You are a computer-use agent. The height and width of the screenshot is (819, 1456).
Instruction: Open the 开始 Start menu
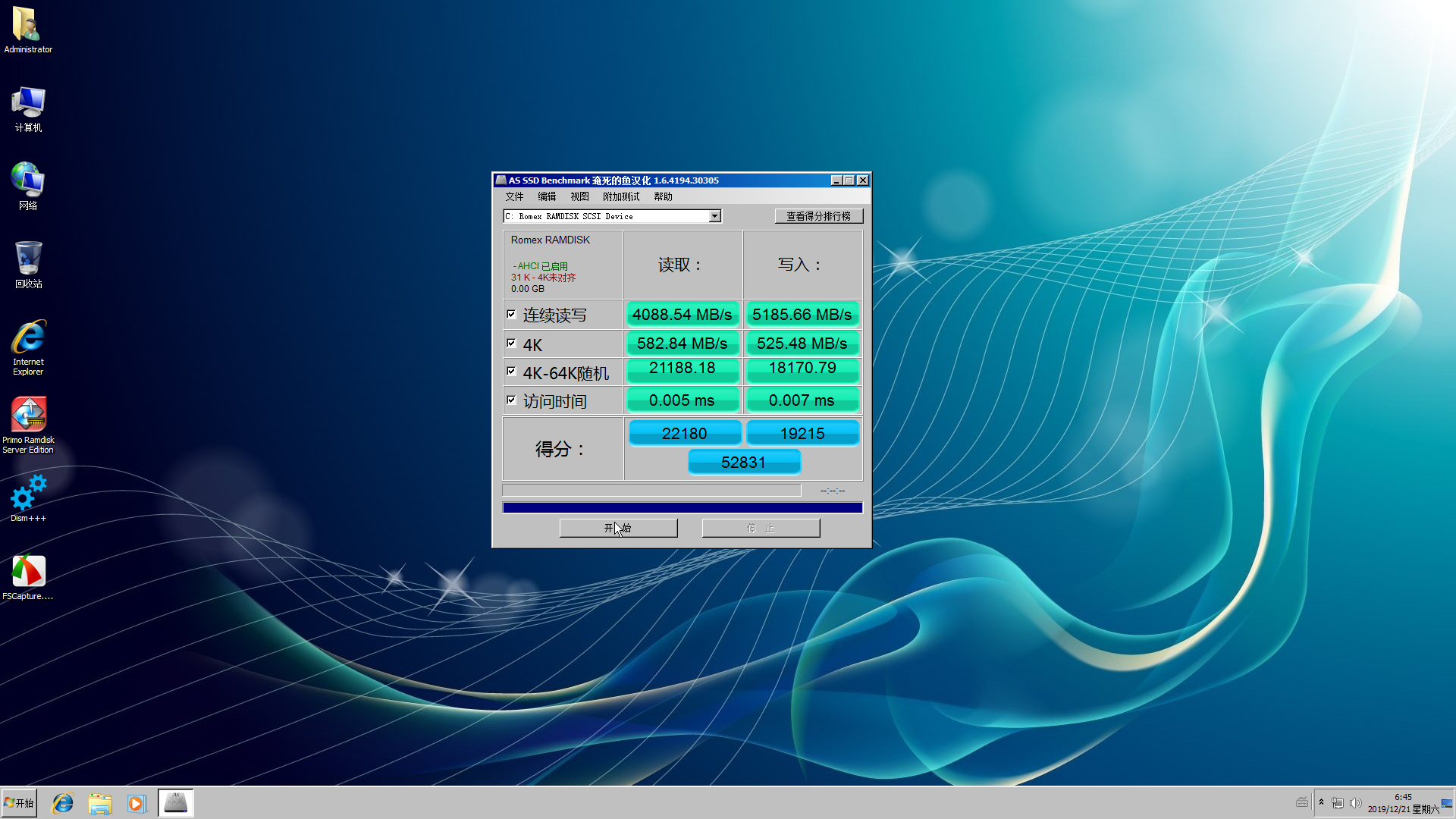[20, 803]
